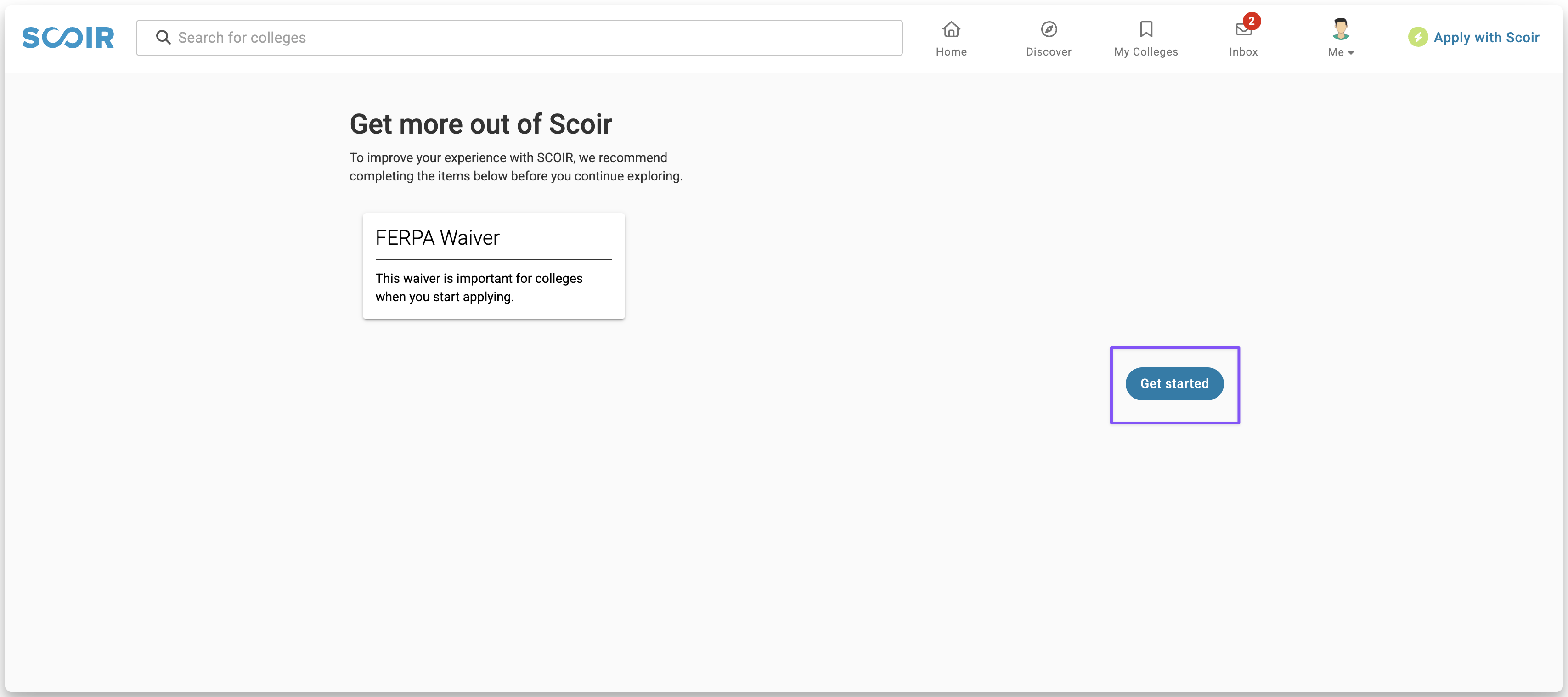Viewport: 1568px width, 697px height.
Task: Select the My Colleges nav label
Action: (x=1145, y=52)
